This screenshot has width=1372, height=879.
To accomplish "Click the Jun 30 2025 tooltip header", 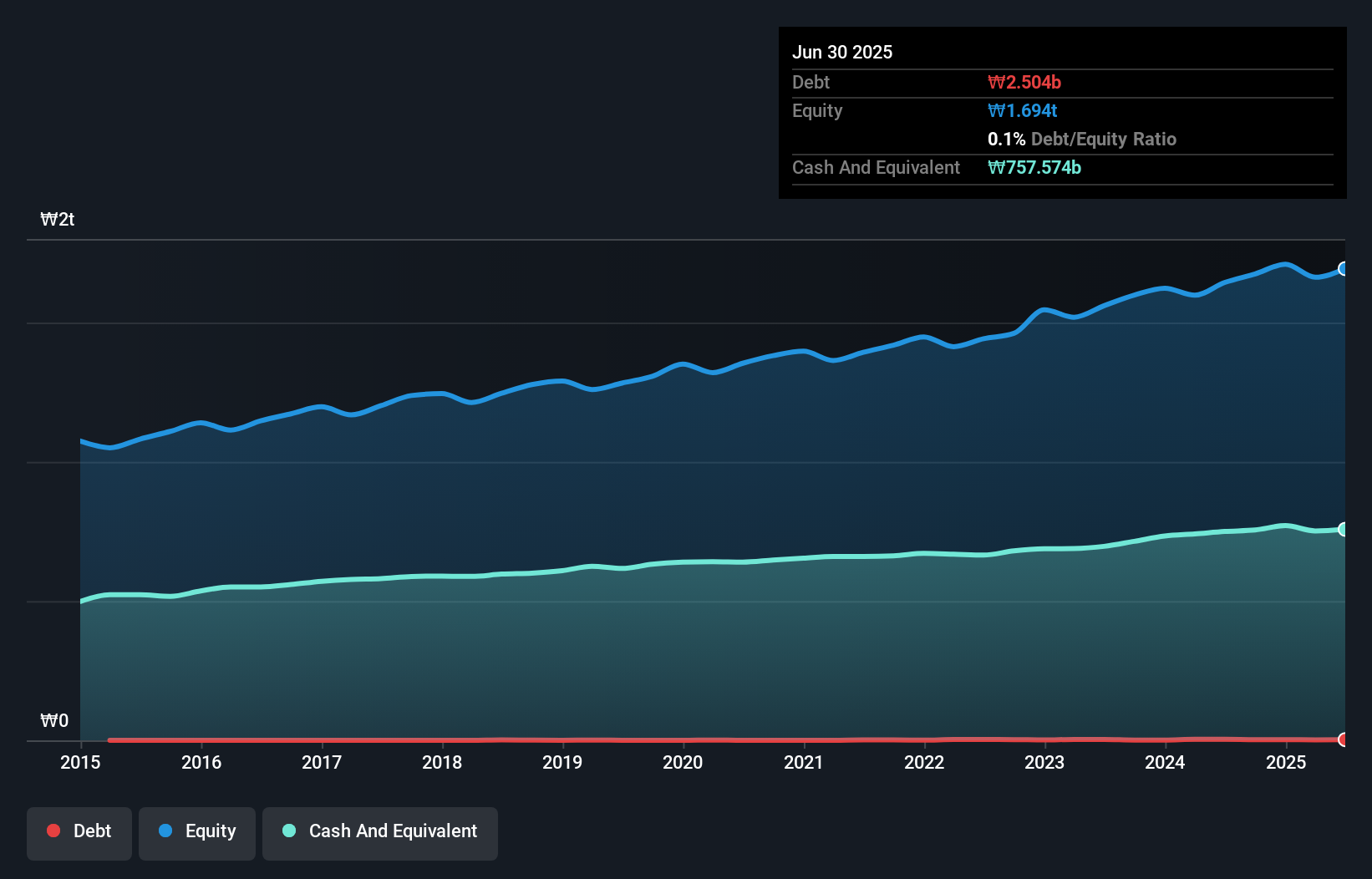I will coord(842,52).
